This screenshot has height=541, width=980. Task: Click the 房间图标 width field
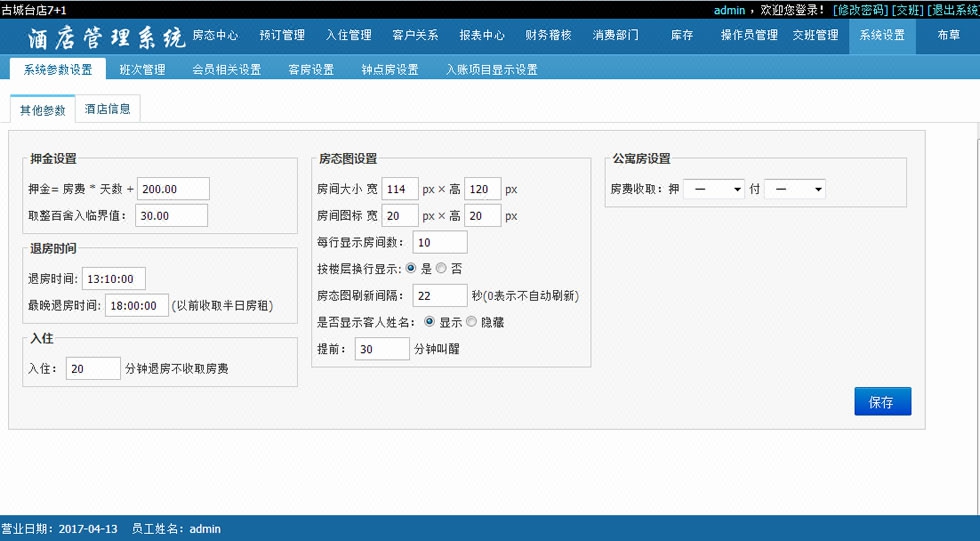[x=400, y=216]
